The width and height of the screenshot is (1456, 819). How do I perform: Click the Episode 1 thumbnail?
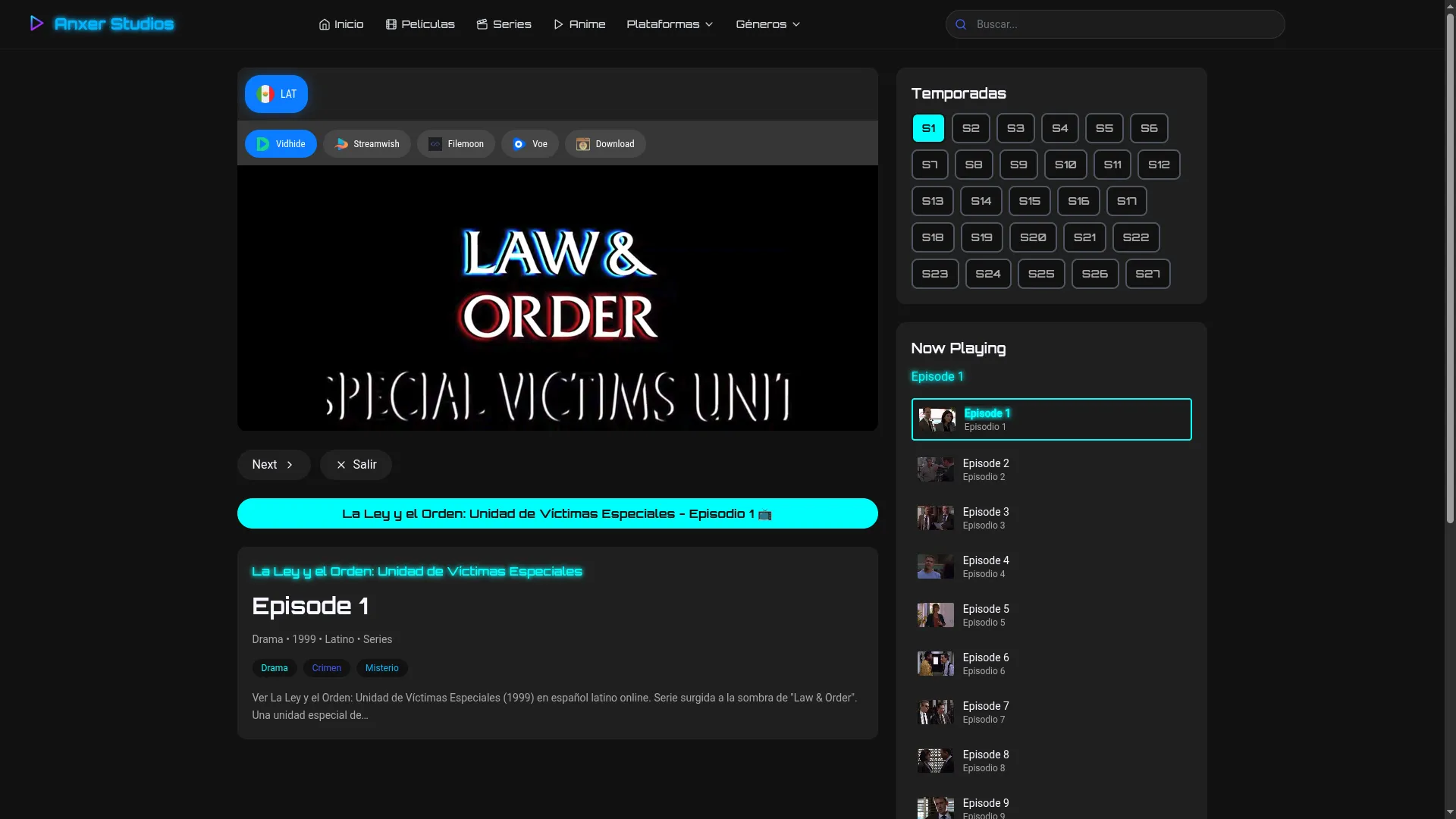tap(937, 419)
